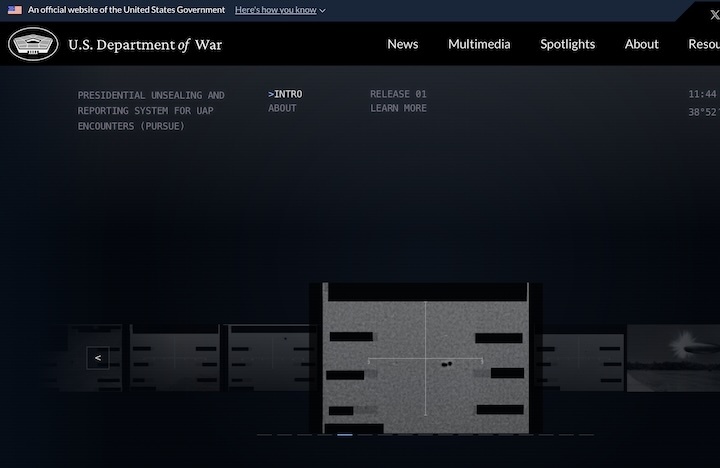This screenshot has height=468, width=720.
Task: Open the RELEASE 01 link
Action: tap(398, 94)
